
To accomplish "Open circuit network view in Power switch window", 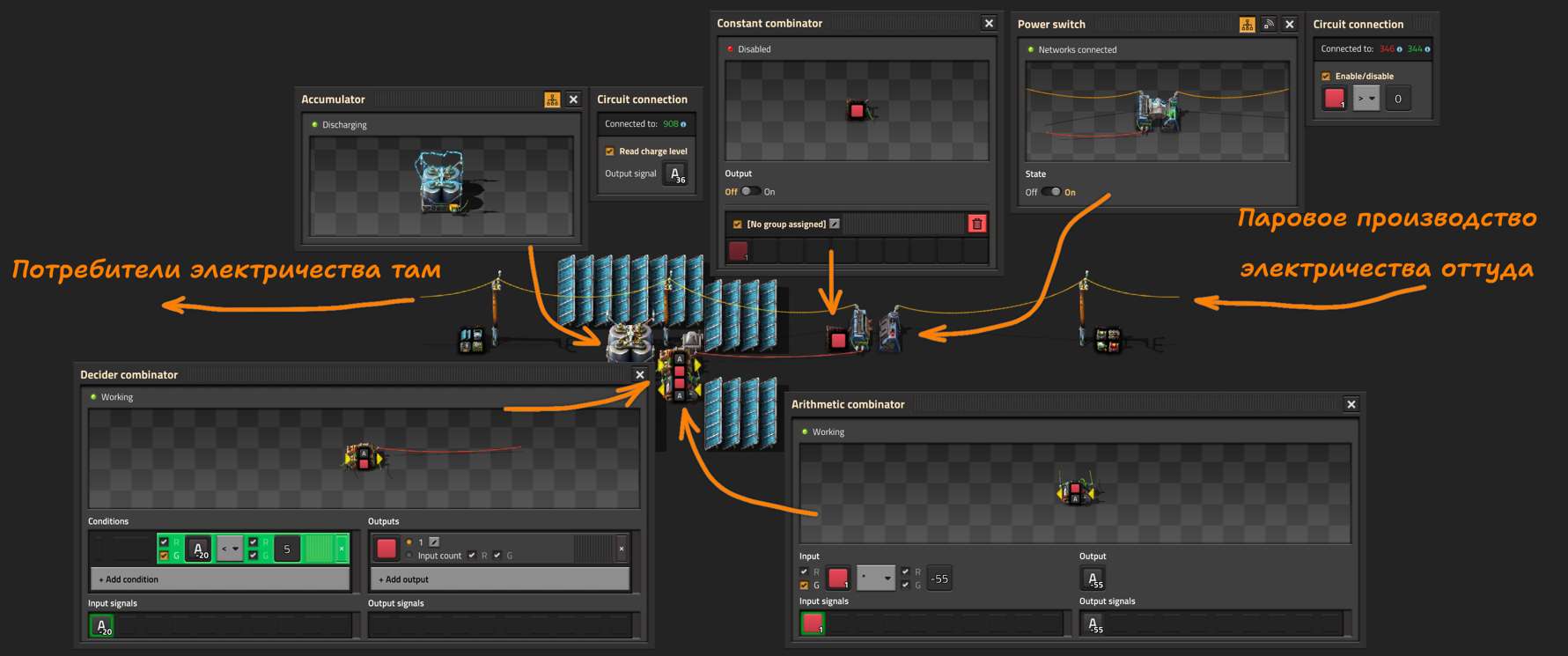I will coord(1247,25).
